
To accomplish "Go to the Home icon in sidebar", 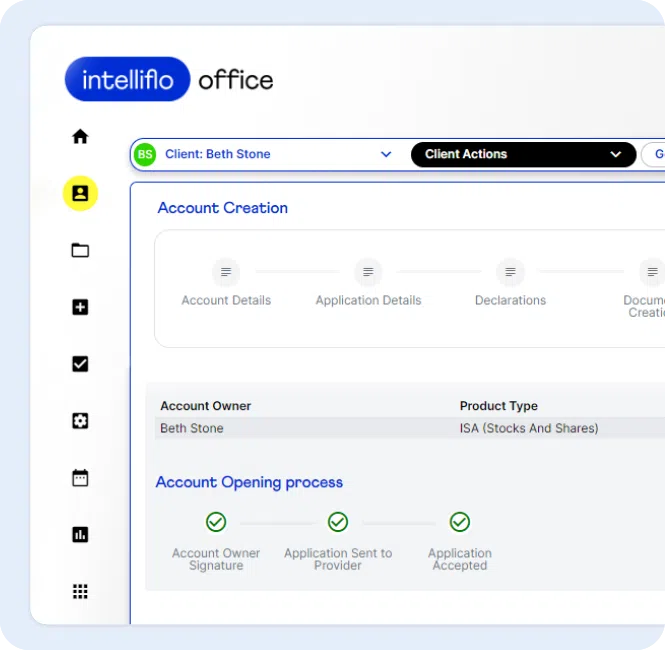I will (80, 137).
